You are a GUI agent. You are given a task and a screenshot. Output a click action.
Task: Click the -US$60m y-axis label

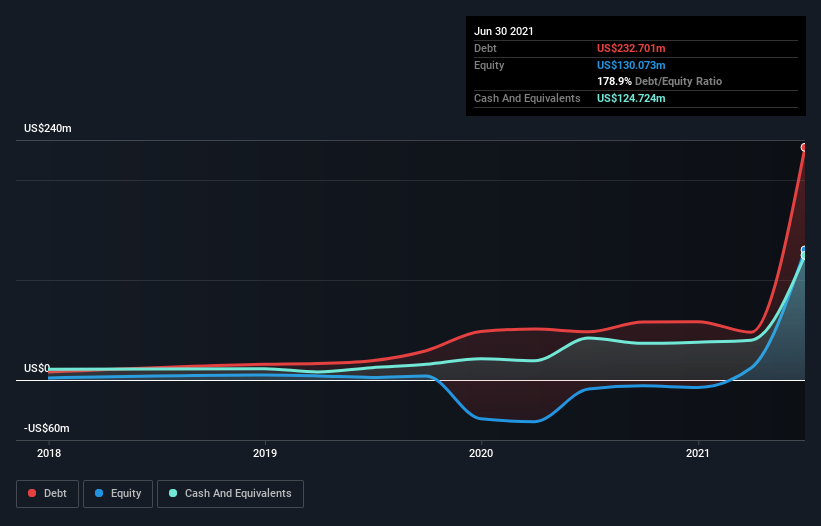click(x=47, y=428)
